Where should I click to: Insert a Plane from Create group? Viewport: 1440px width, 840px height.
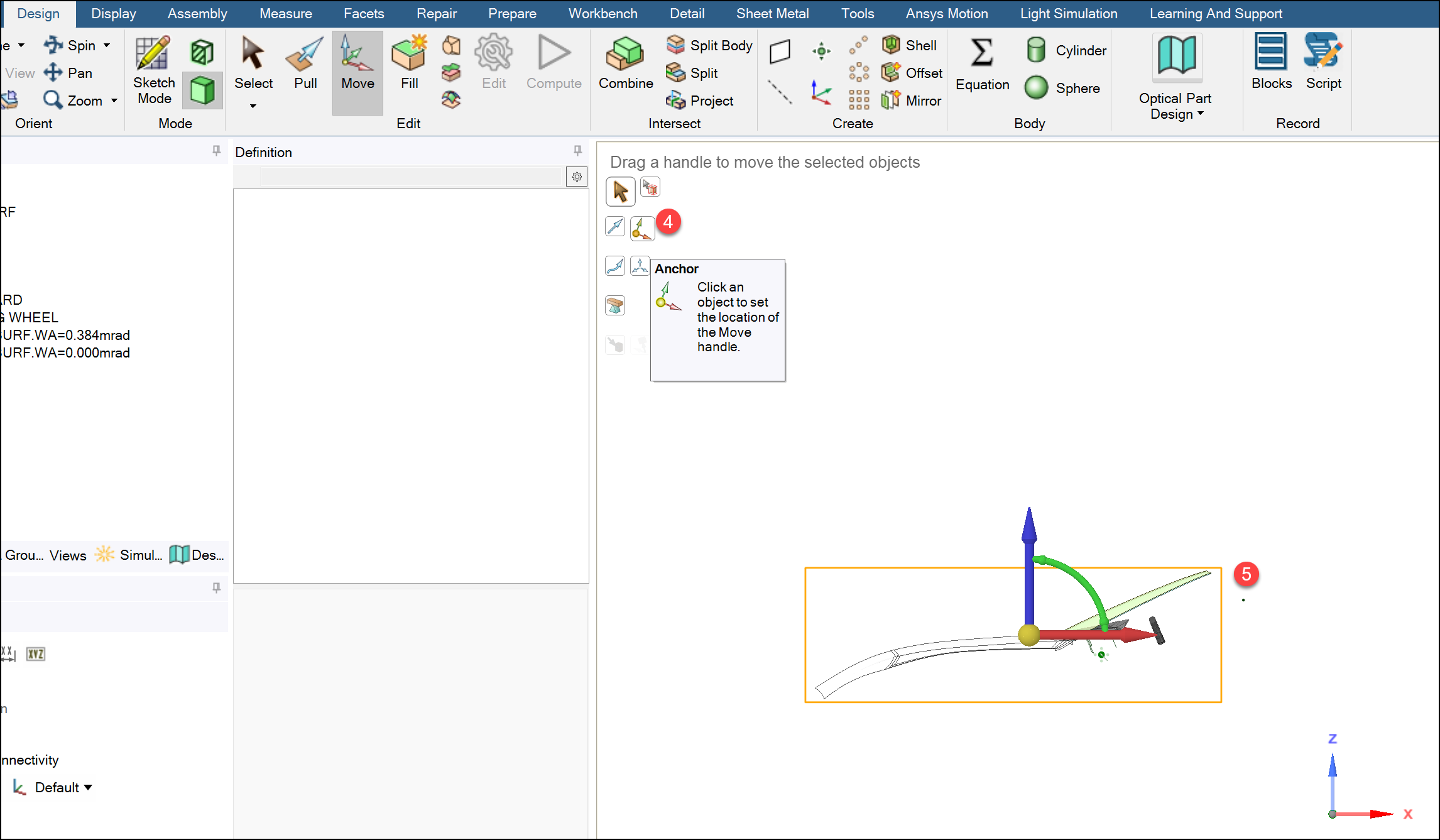[x=780, y=51]
